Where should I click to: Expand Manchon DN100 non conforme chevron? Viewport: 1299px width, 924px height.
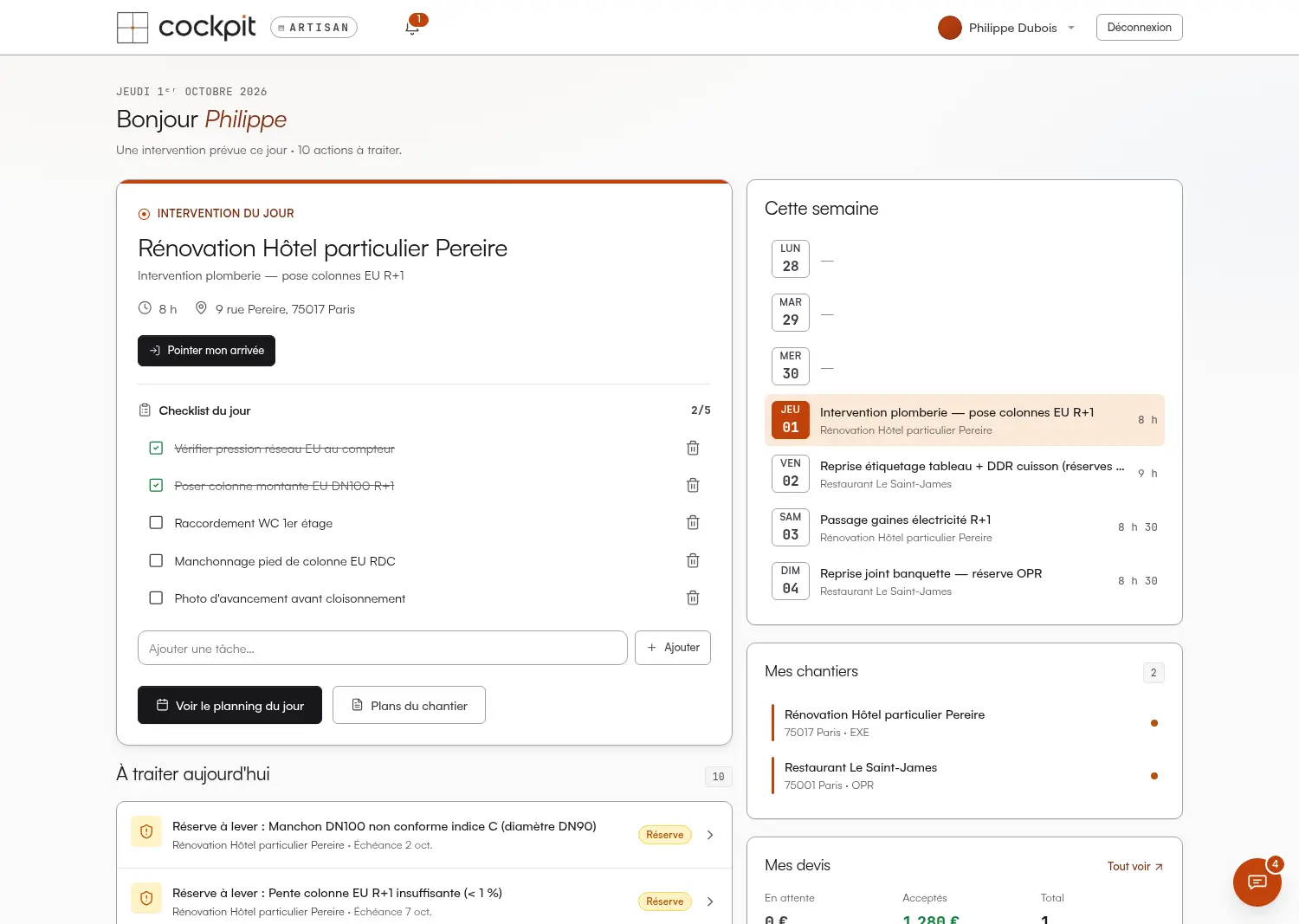pyautogui.click(x=710, y=835)
